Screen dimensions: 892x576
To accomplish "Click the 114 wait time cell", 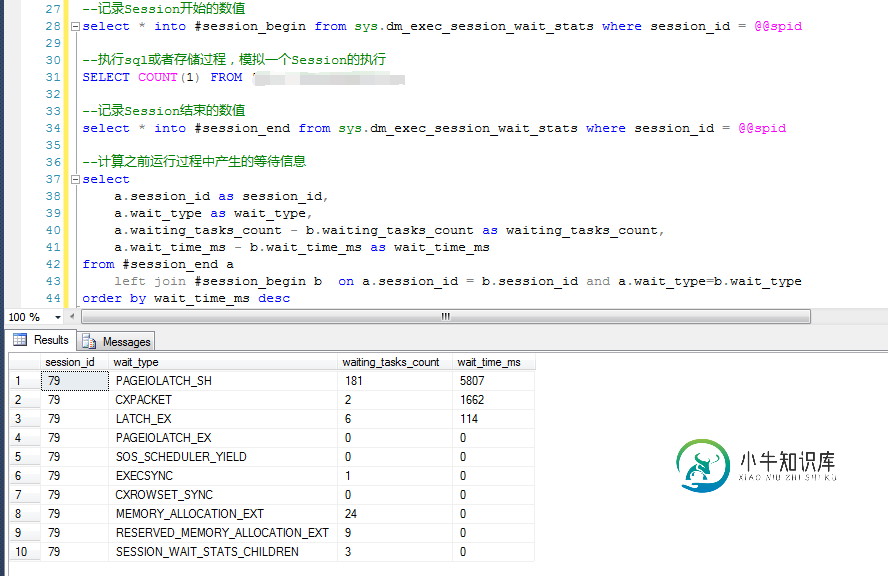I will point(493,419).
